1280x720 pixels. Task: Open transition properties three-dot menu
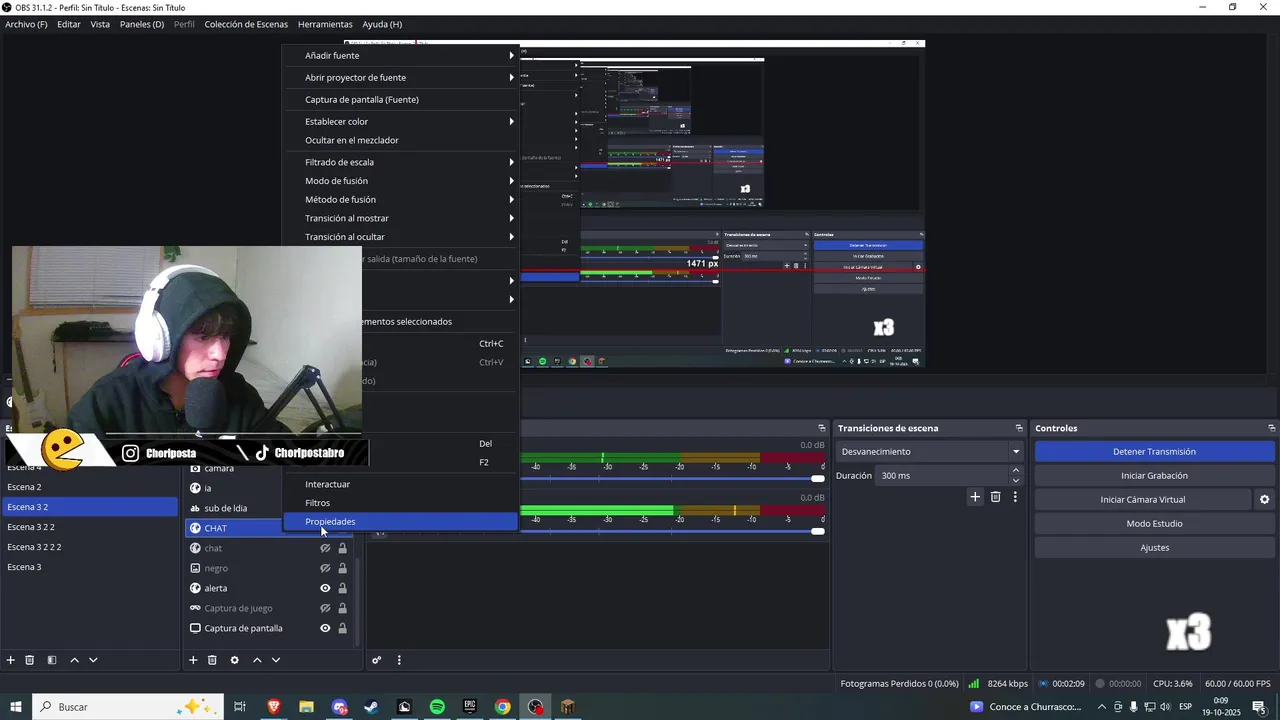coord(1015,497)
